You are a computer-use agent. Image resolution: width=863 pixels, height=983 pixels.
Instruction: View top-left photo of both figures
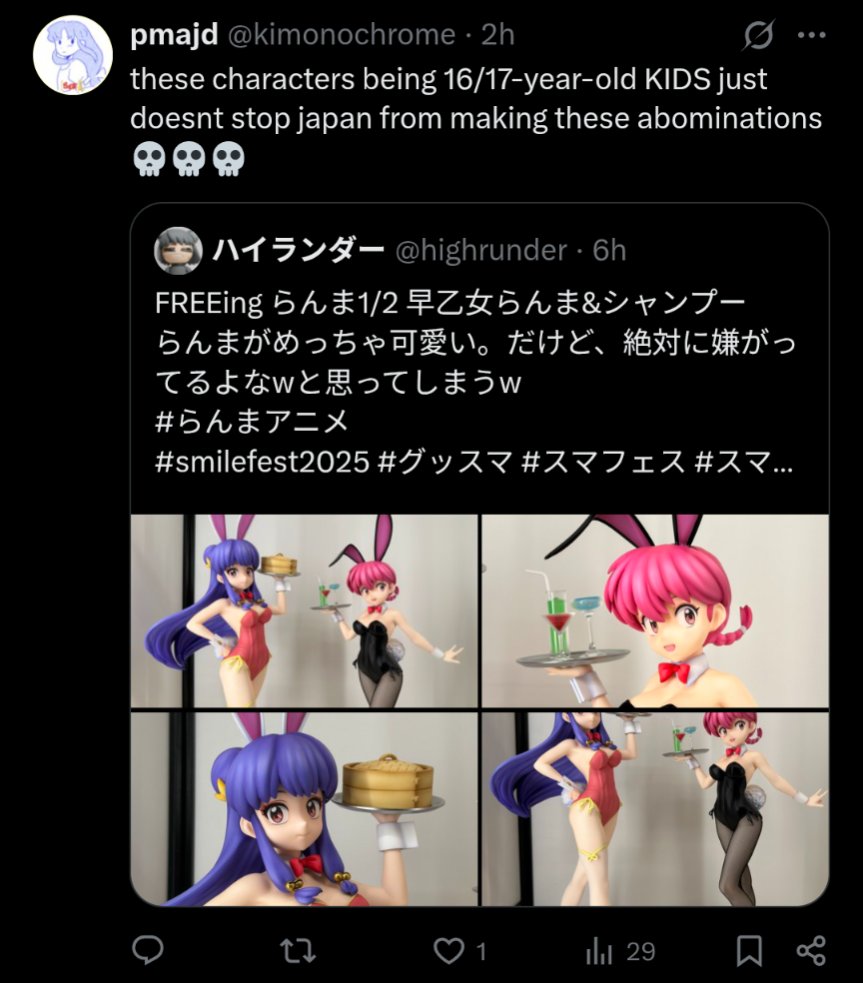click(x=304, y=611)
